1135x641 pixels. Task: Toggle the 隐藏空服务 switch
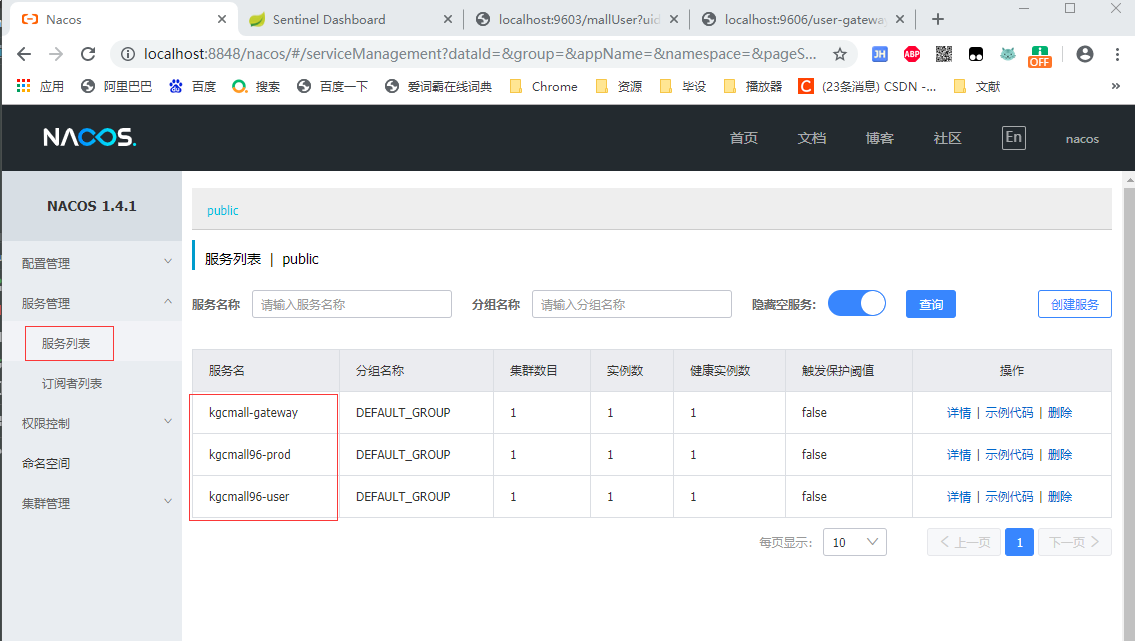coord(857,304)
